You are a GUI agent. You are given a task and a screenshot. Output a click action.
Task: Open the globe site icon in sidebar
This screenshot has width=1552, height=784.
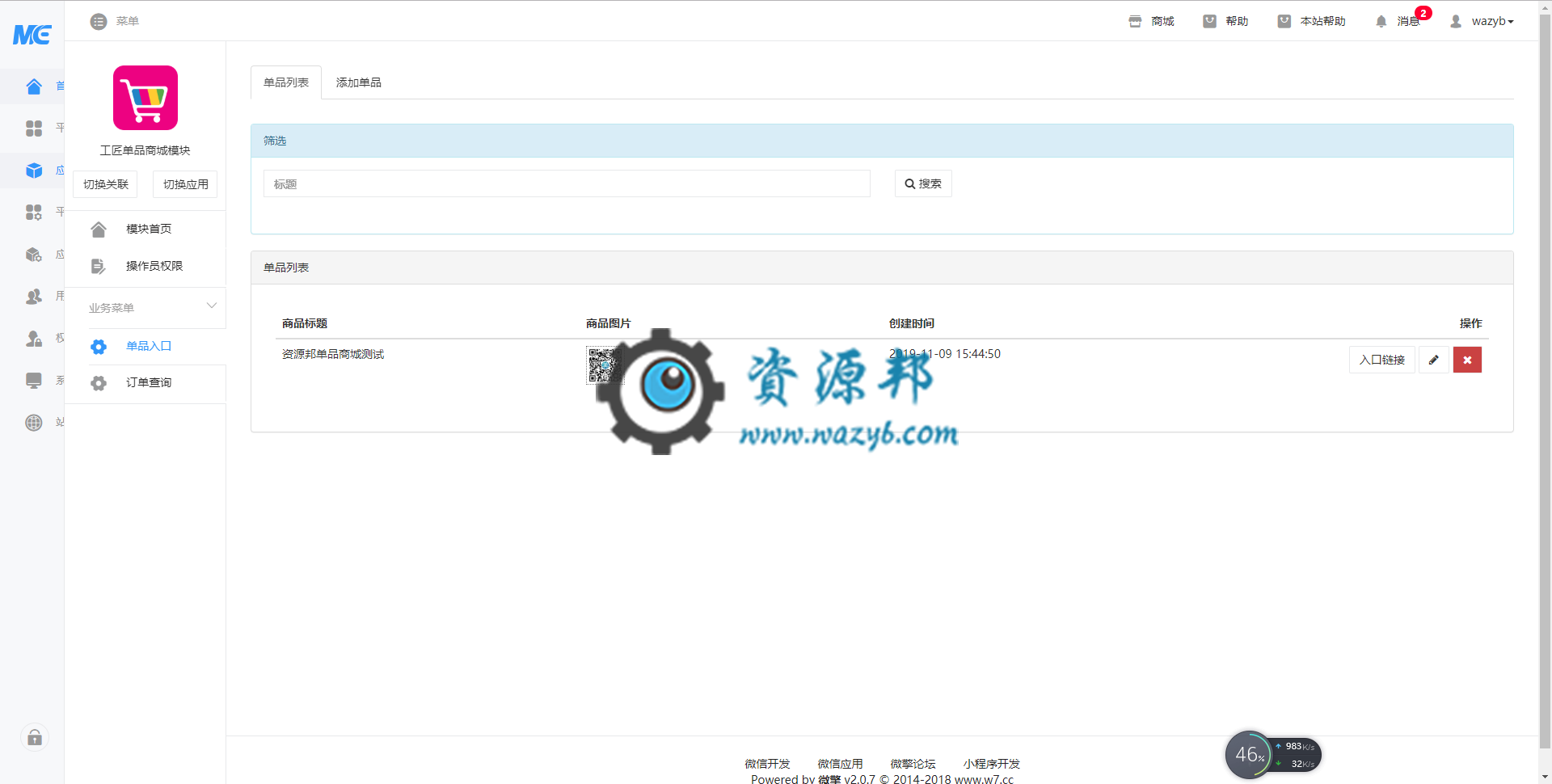coord(34,423)
